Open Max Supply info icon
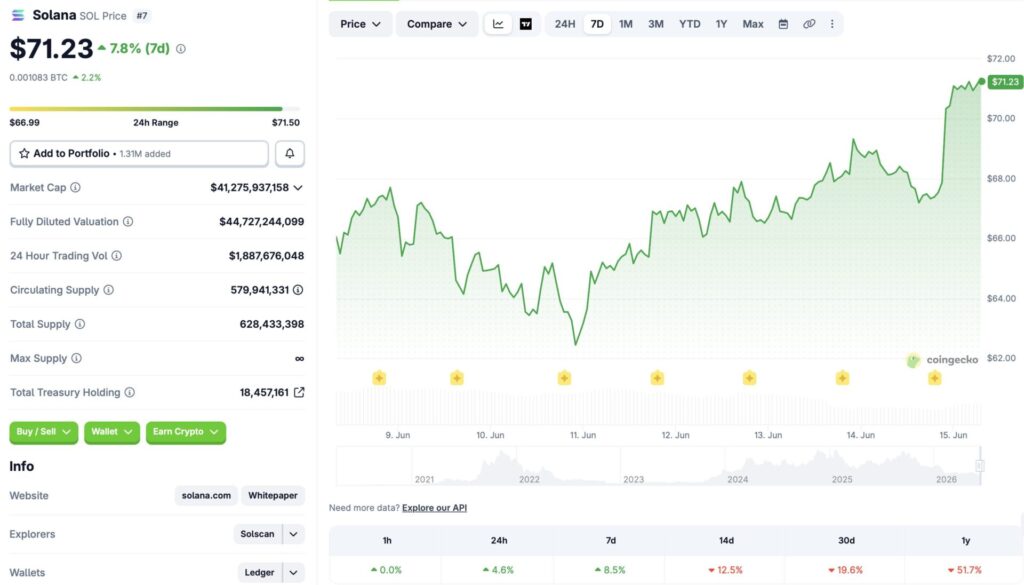The width and height of the screenshot is (1024, 585). pos(76,358)
